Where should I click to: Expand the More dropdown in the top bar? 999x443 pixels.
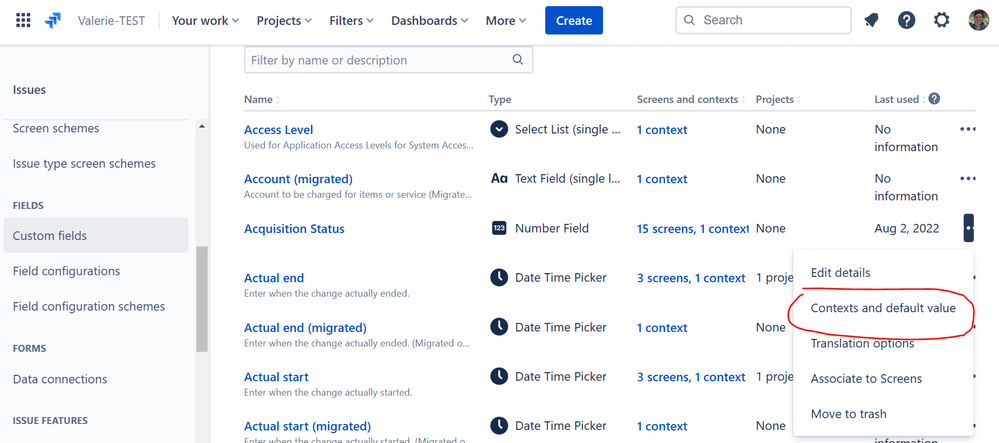506,20
